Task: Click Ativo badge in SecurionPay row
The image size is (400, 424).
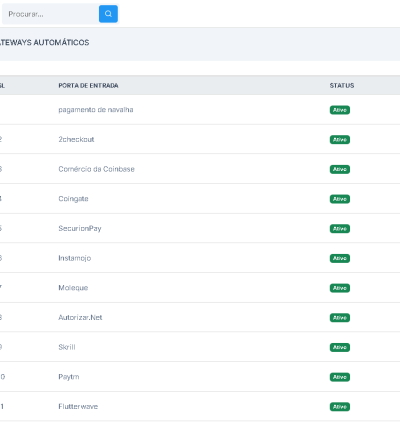Action: pyautogui.click(x=340, y=229)
